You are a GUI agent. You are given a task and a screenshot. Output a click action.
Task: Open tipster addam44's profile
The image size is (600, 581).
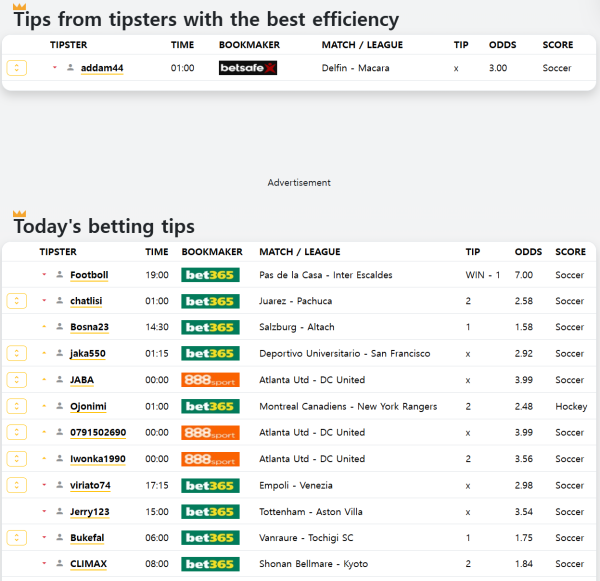102,68
